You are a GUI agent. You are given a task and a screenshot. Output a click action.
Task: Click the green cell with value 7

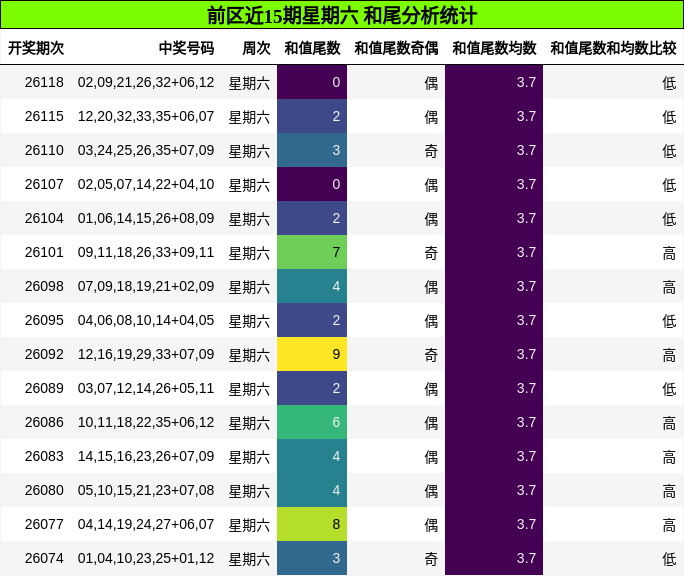click(312, 252)
